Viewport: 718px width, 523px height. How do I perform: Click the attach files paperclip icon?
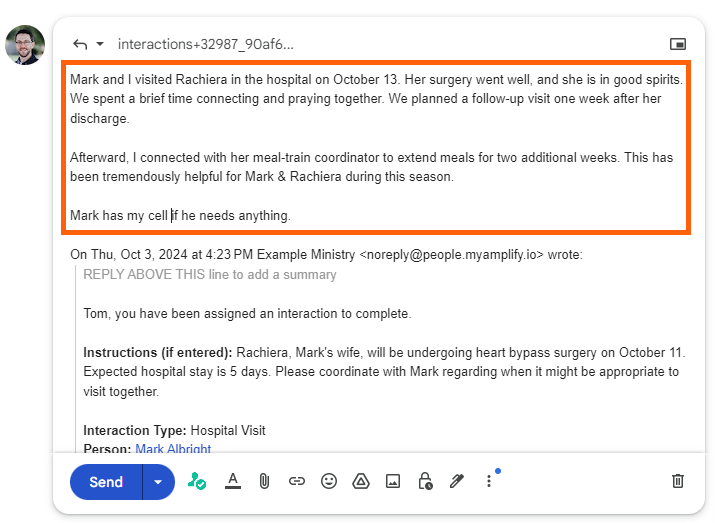265,481
